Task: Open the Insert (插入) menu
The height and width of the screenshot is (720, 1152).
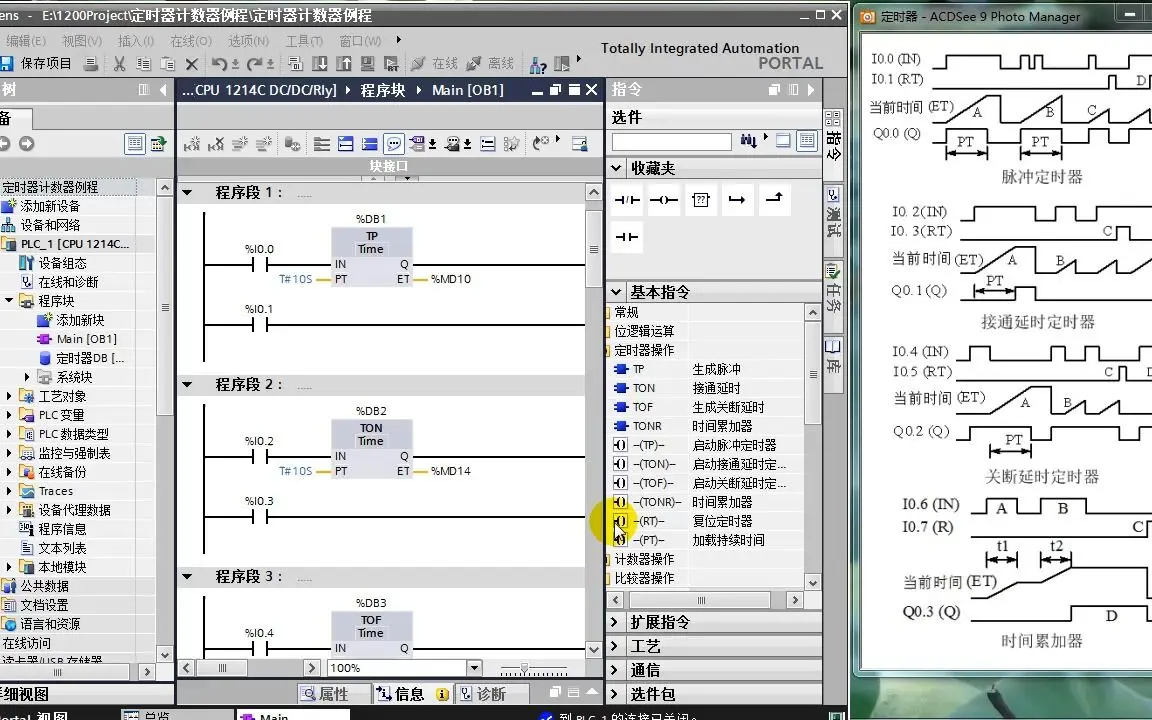Action: tap(136, 41)
